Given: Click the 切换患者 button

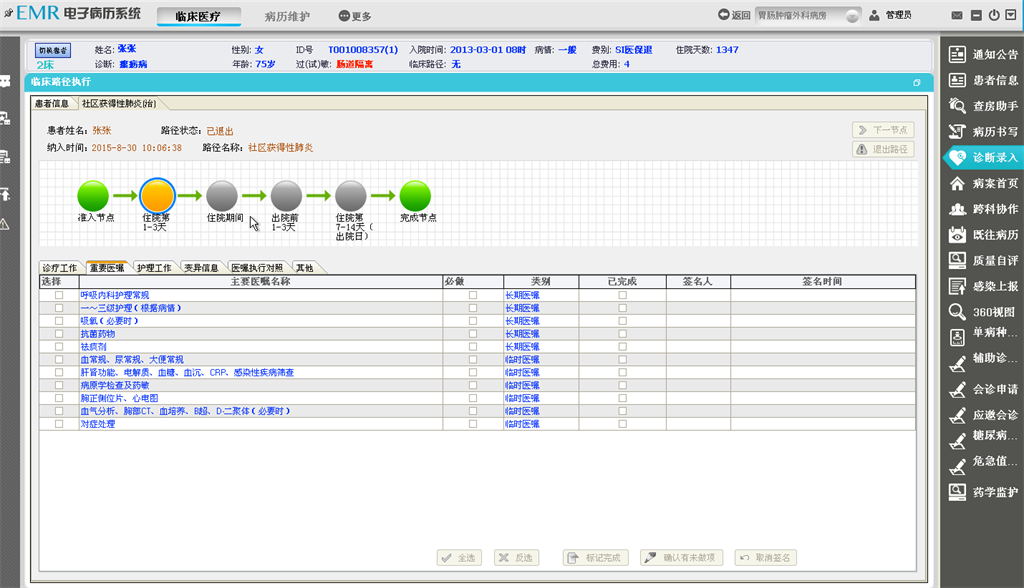Looking at the screenshot, I should [x=53, y=50].
